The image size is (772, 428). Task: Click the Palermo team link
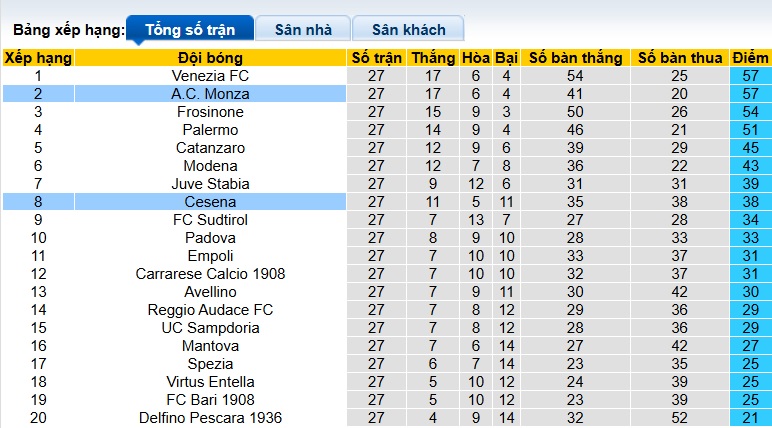(210, 130)
